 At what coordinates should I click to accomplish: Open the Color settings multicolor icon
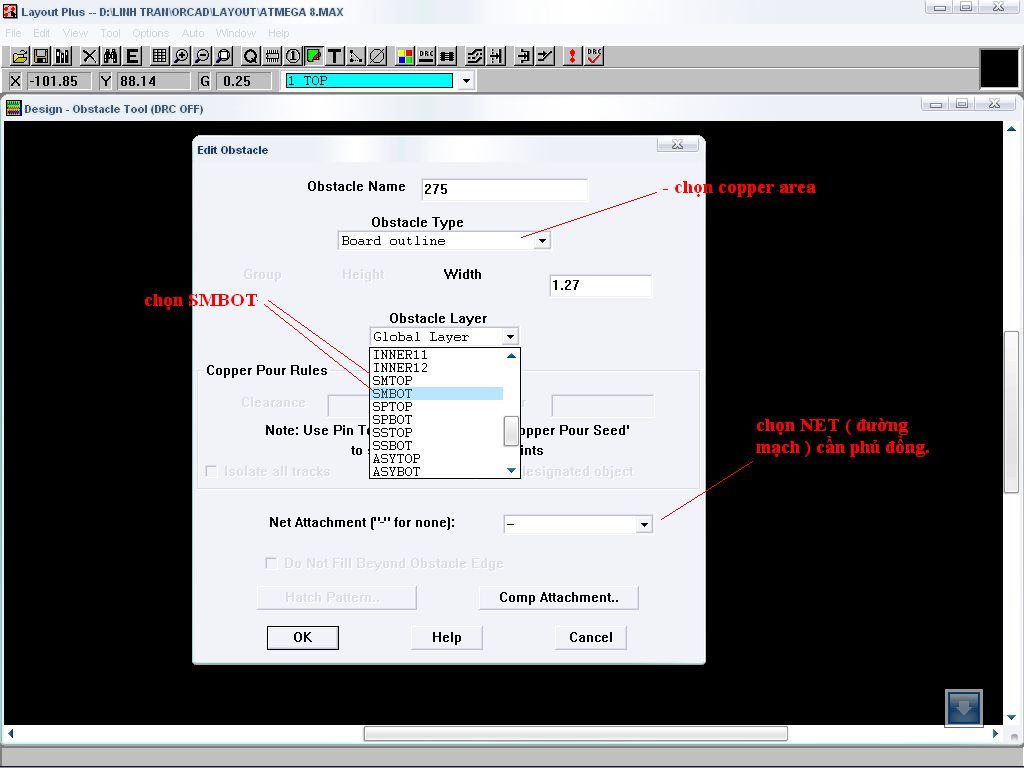[x=404, y=57]
